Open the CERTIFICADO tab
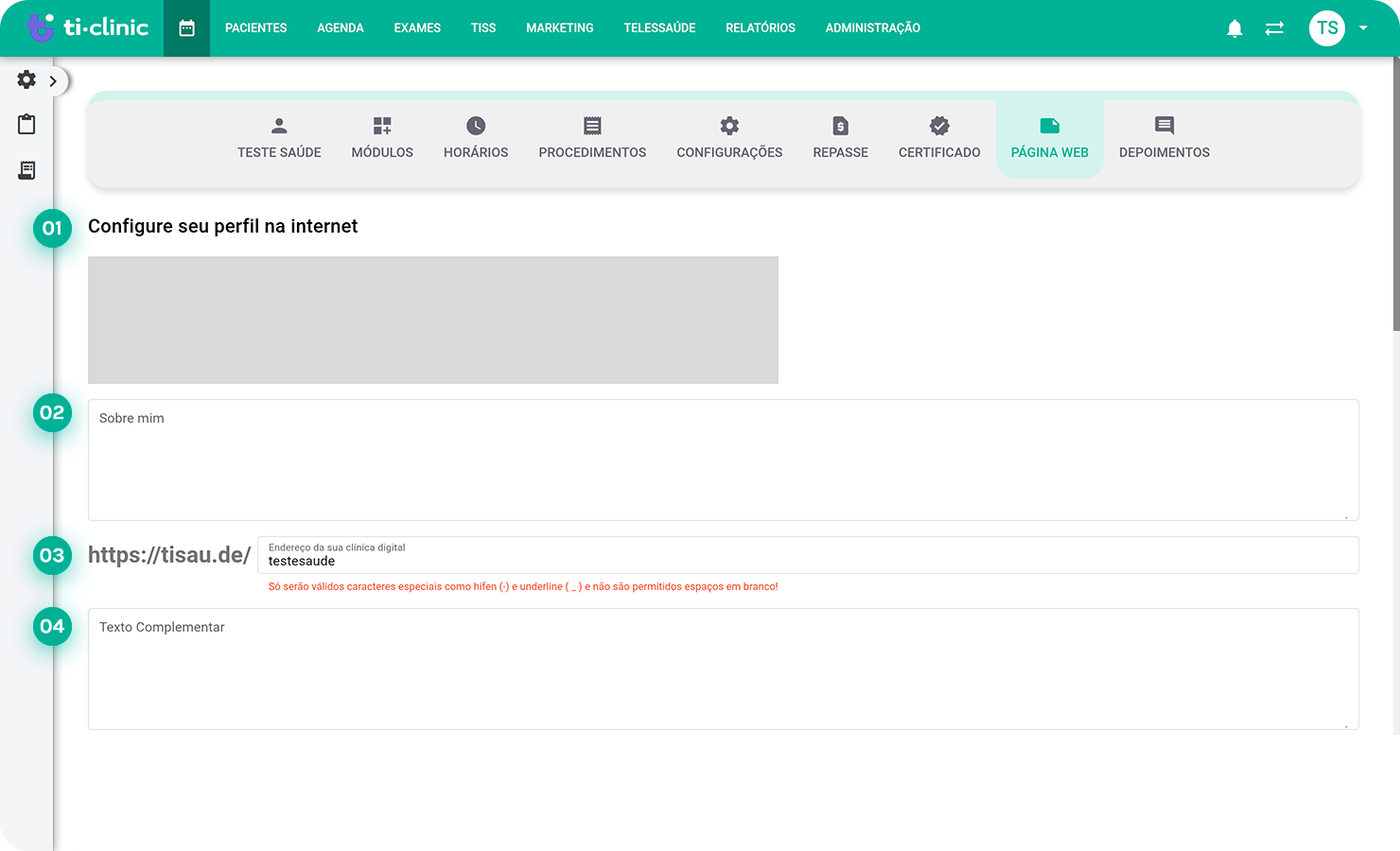This screenshot has height=851, width=1400. [x=939, y=138]
